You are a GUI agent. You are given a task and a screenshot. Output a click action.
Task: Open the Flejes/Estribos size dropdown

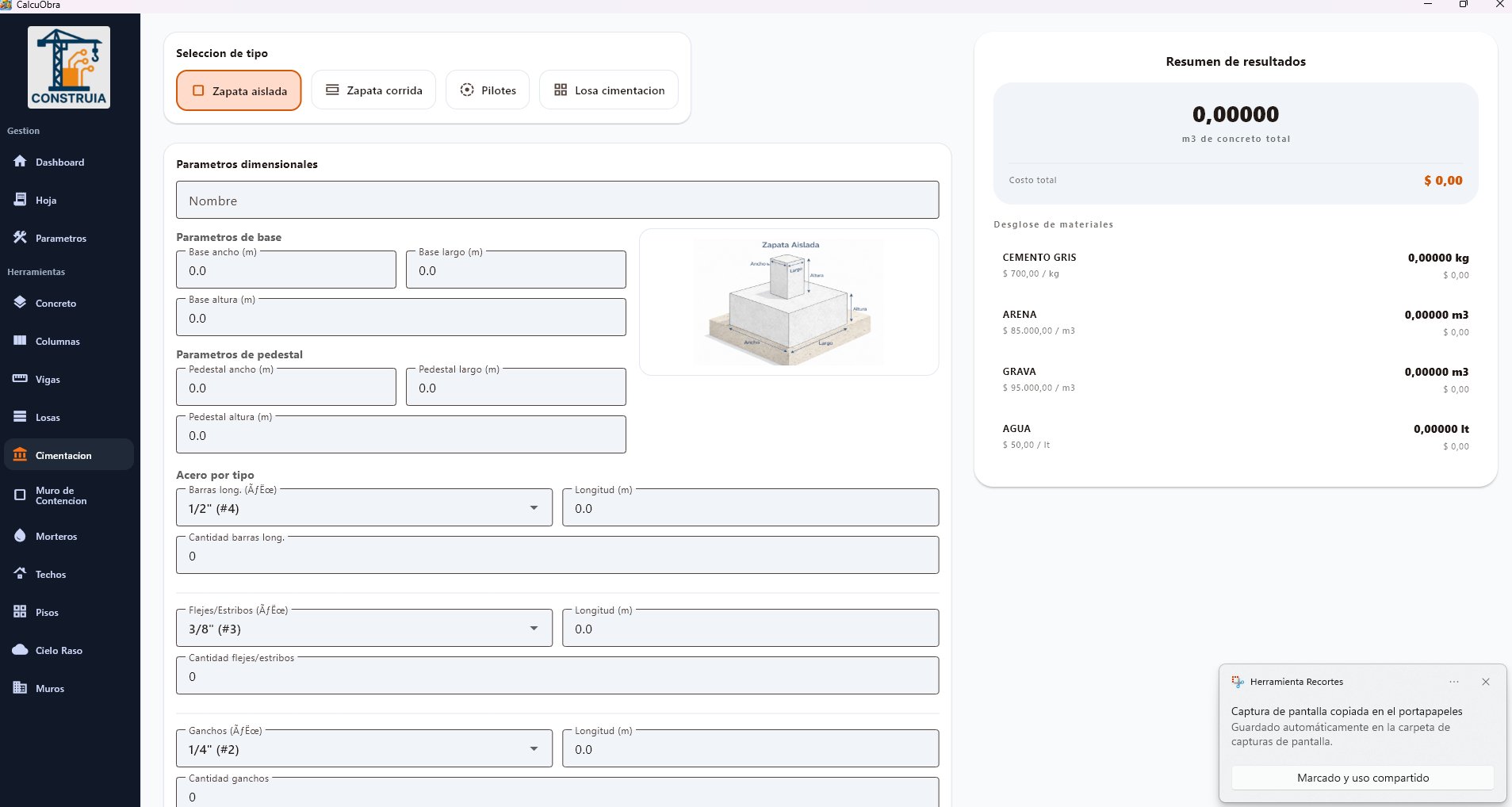coord(534,629)
